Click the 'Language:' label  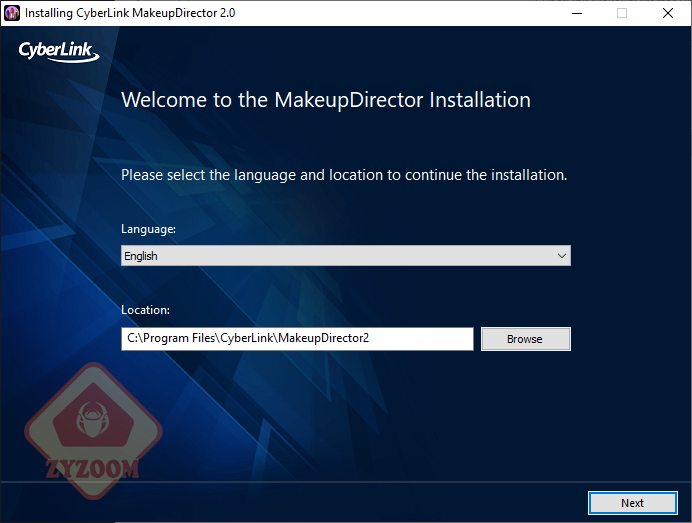pyautogui.click(x=148, y=230)
